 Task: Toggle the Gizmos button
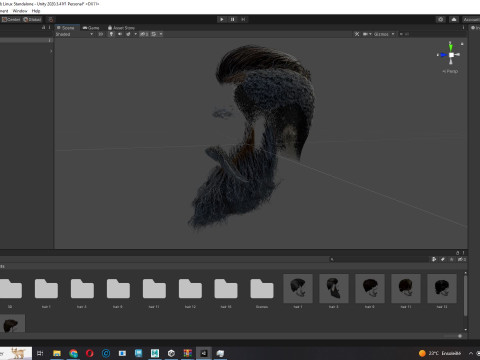(381, 34)
